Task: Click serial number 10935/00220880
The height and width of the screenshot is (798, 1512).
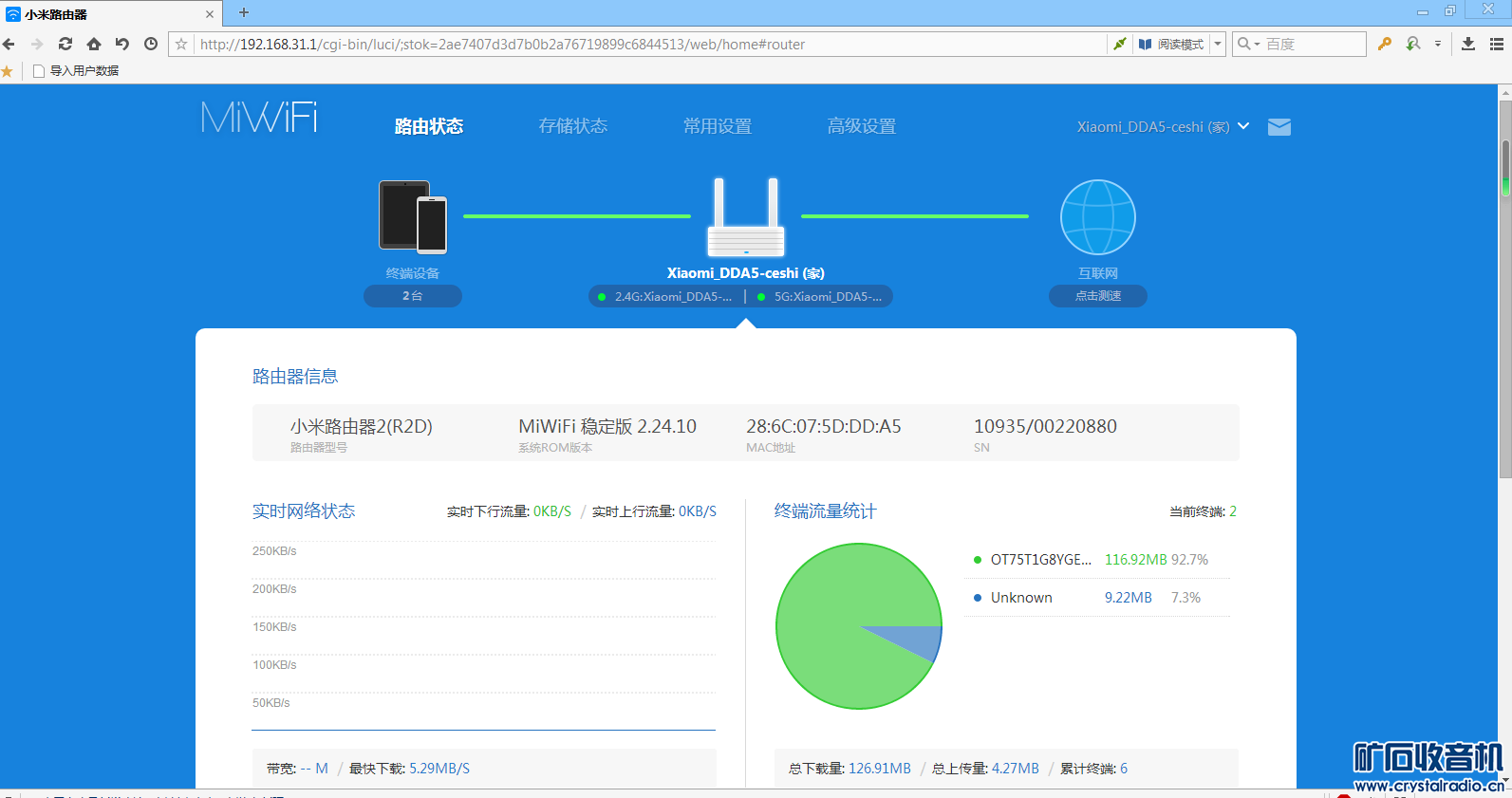Action: point(1045,426)
